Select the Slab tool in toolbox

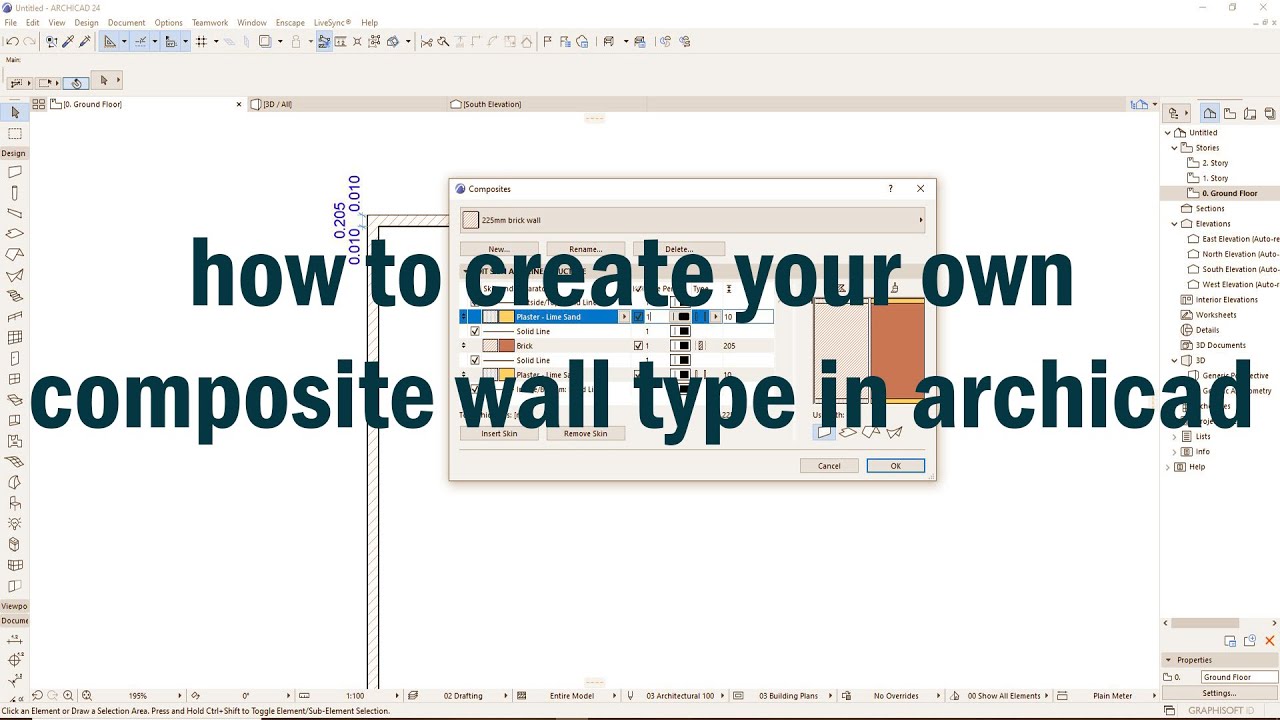[14, 234]
